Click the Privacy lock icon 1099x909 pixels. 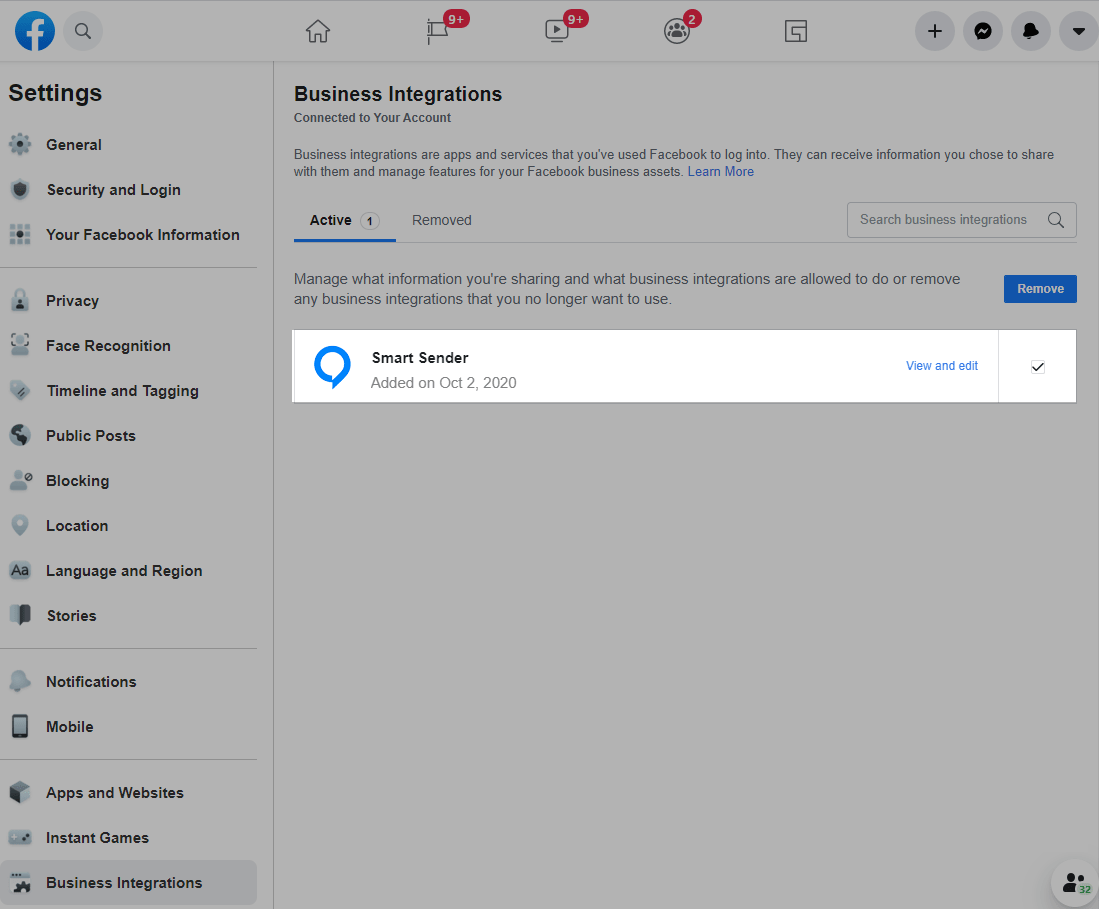click(x=20, y=300)
